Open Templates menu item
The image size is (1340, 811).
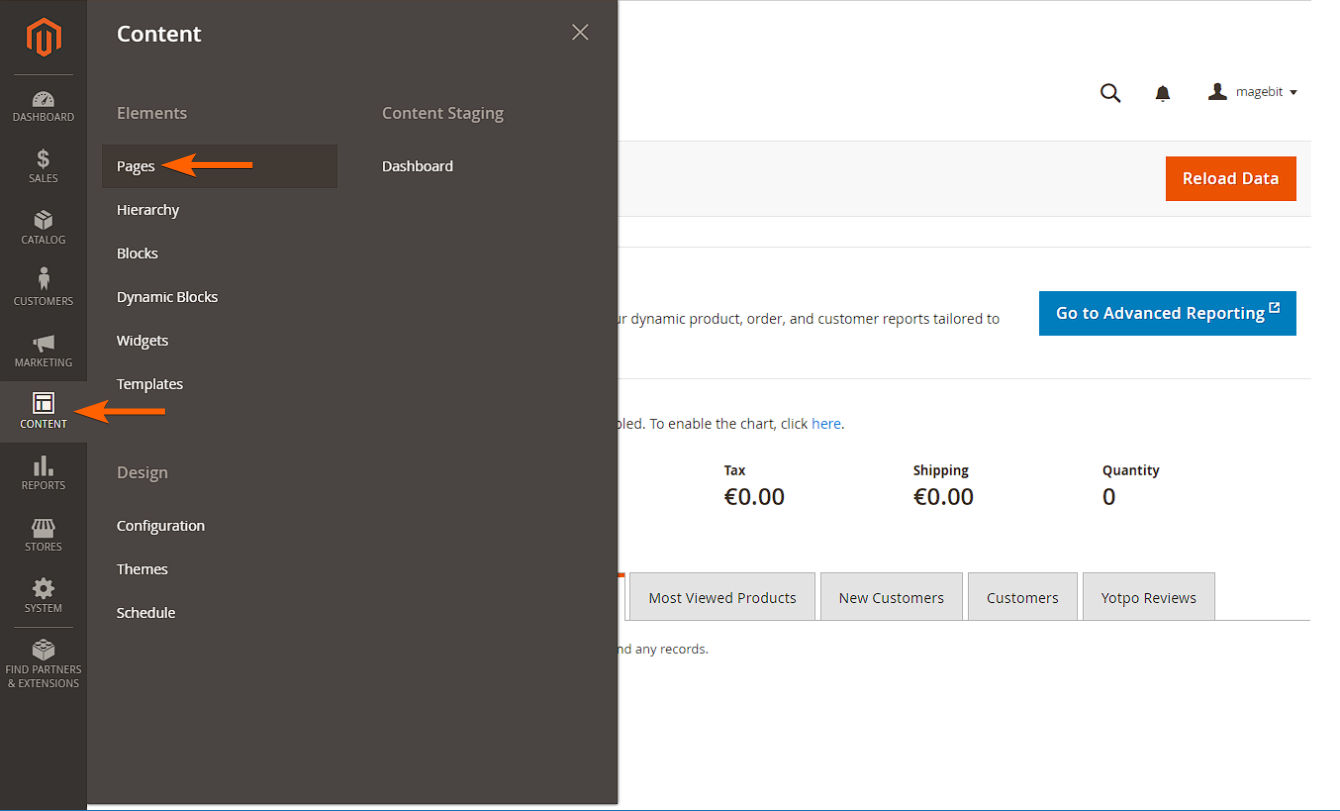[x=150, y=384]
